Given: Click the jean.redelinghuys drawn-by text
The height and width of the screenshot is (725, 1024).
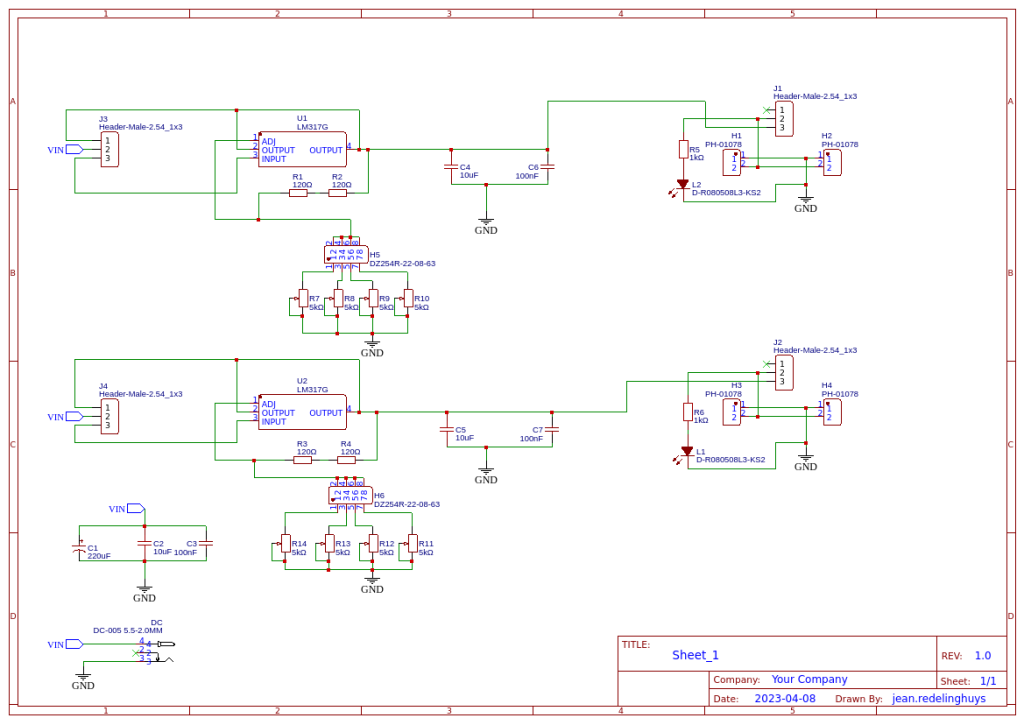Looking at the screenshot, I should 938,698.
